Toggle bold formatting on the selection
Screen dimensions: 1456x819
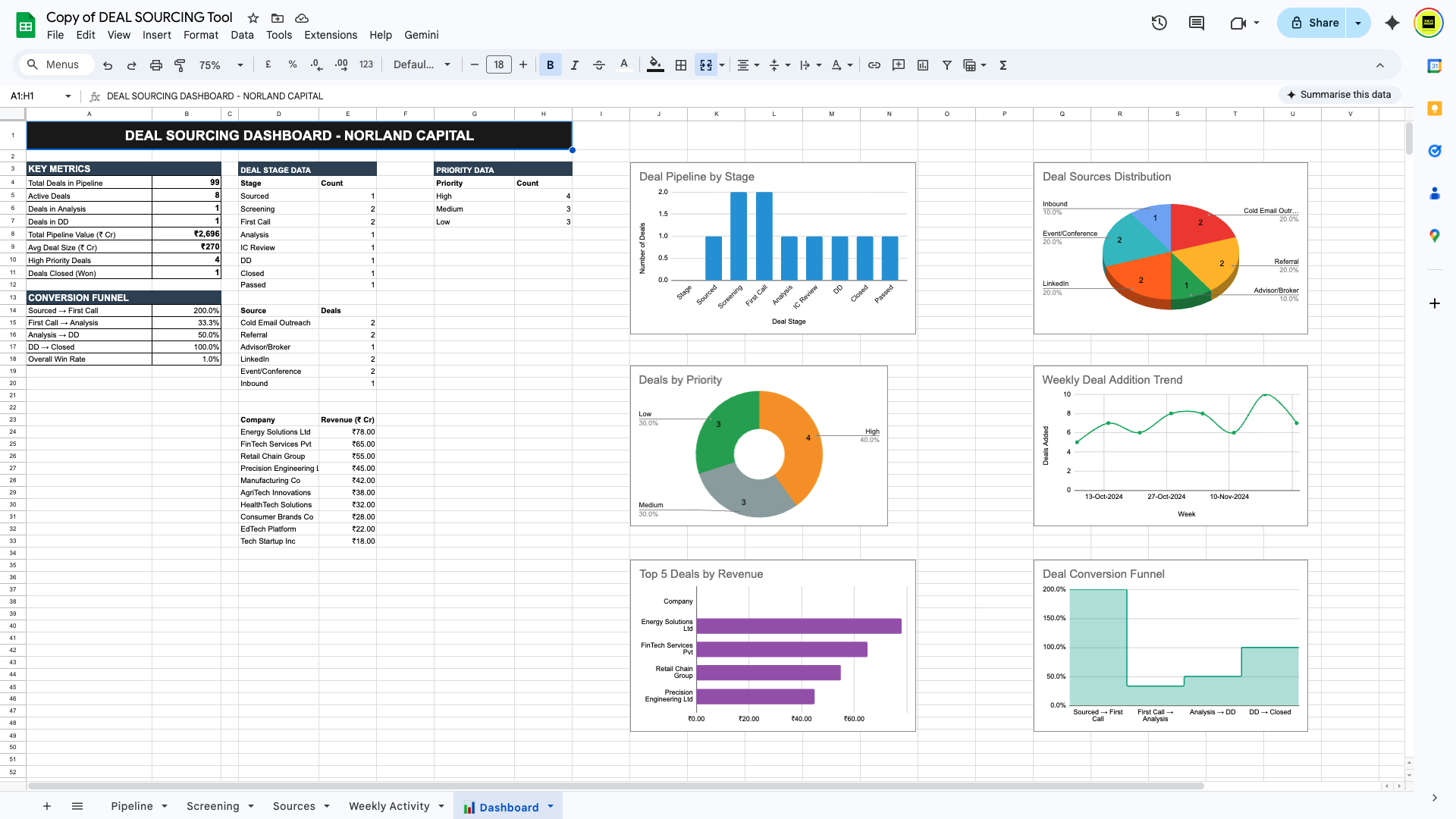[550, 65]
